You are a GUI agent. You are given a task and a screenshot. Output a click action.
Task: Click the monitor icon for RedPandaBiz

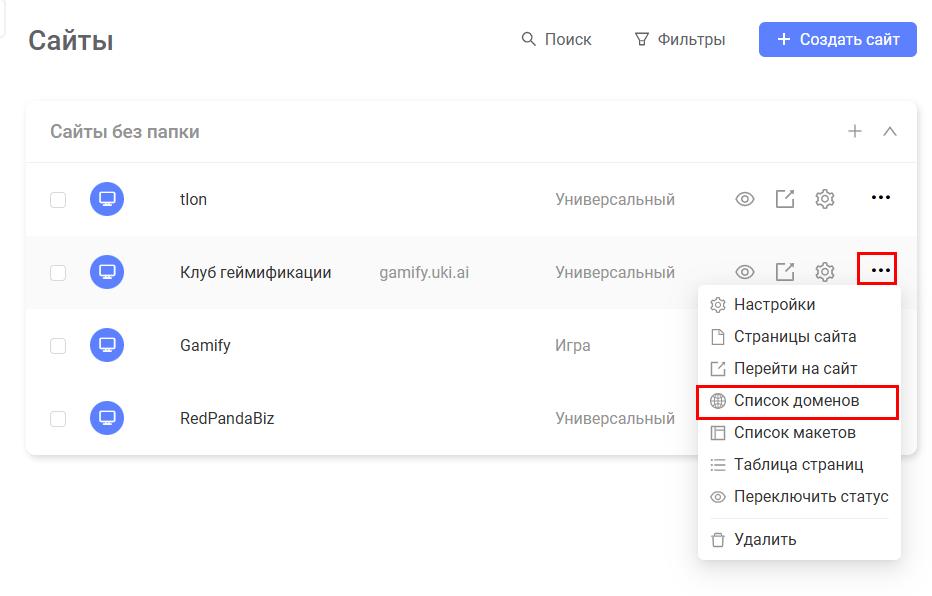[107, 418]
